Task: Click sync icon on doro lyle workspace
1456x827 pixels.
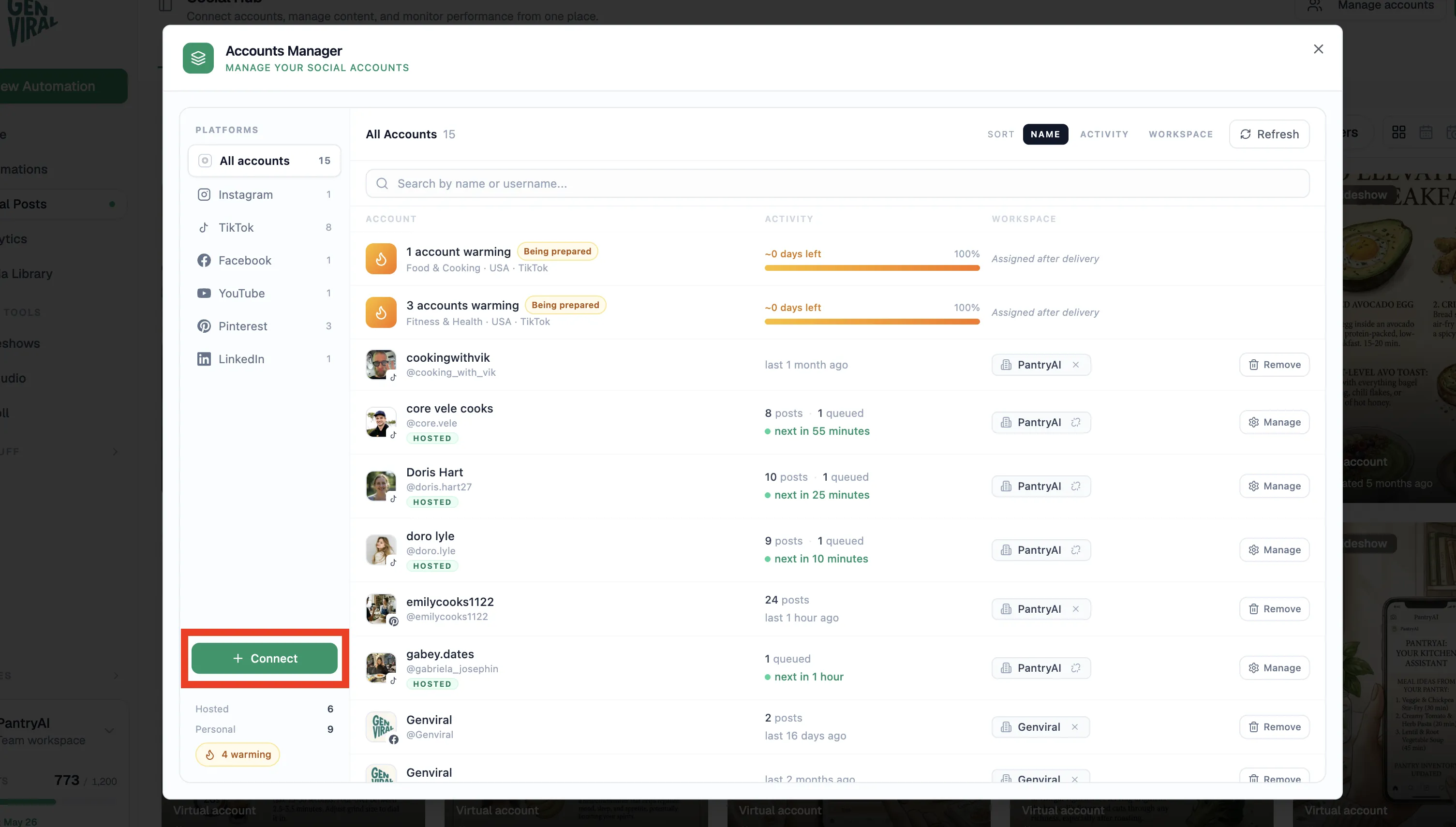Action: pos(1075,550)
